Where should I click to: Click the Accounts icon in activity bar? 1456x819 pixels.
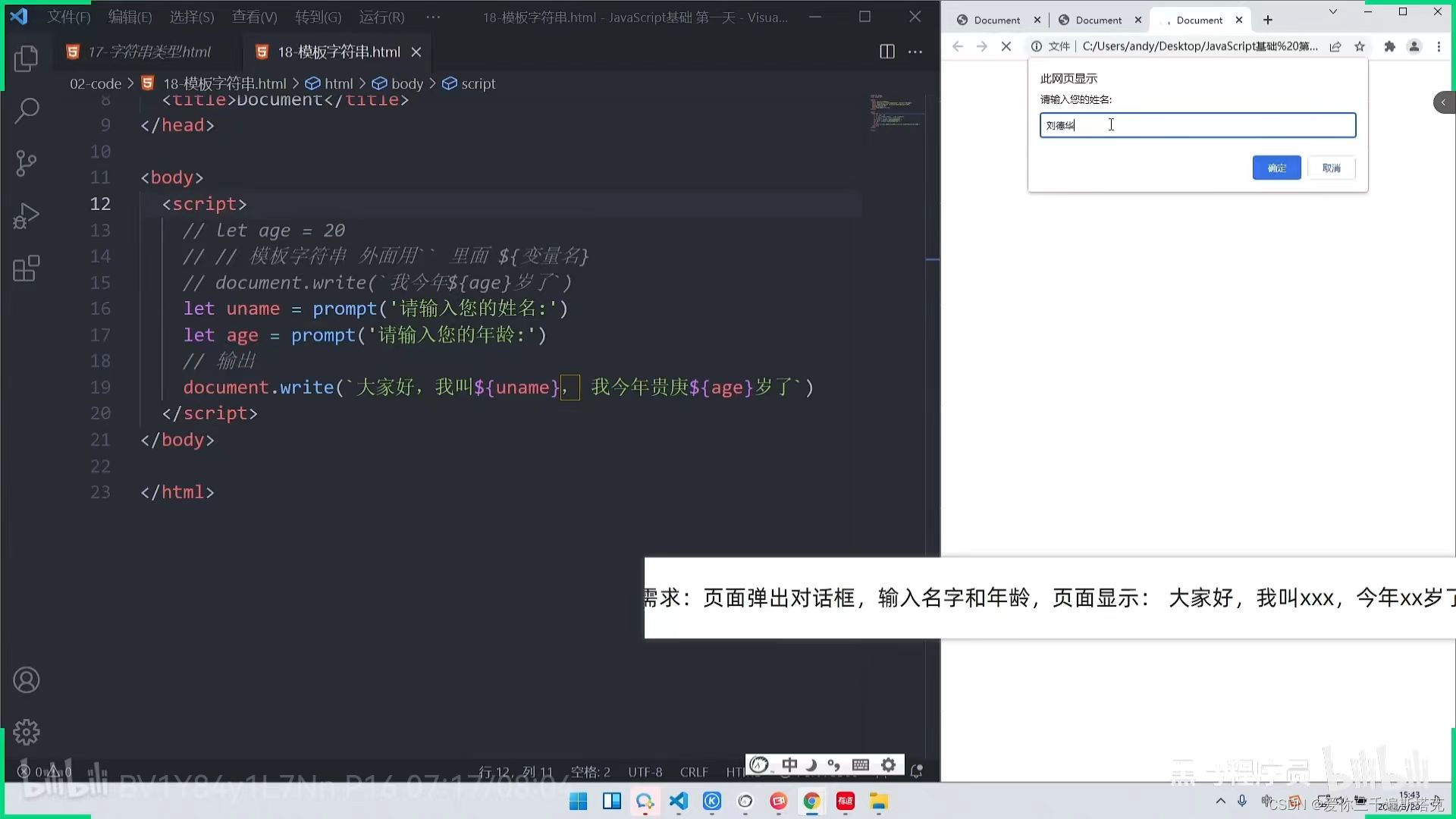[26, 680]
